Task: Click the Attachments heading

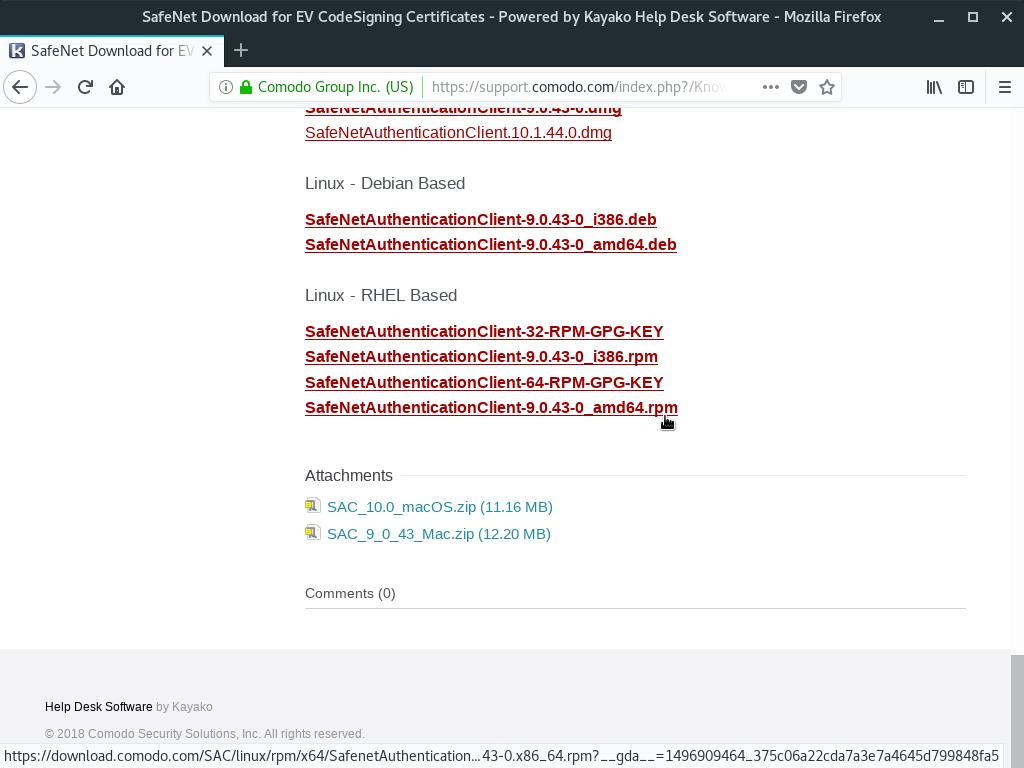Action: click(x=349, y=475)
